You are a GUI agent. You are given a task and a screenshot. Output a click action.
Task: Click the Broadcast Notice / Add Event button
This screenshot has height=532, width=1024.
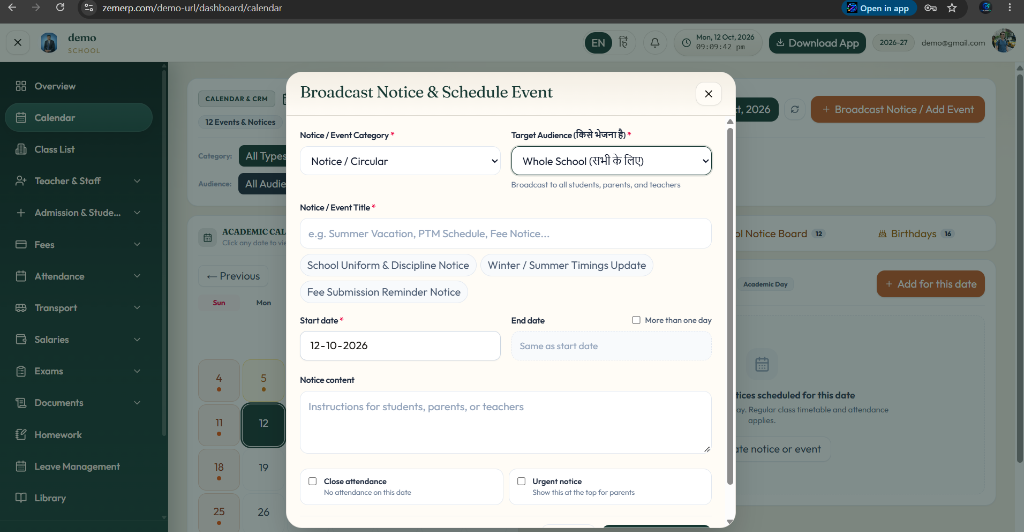click(898, 110)
